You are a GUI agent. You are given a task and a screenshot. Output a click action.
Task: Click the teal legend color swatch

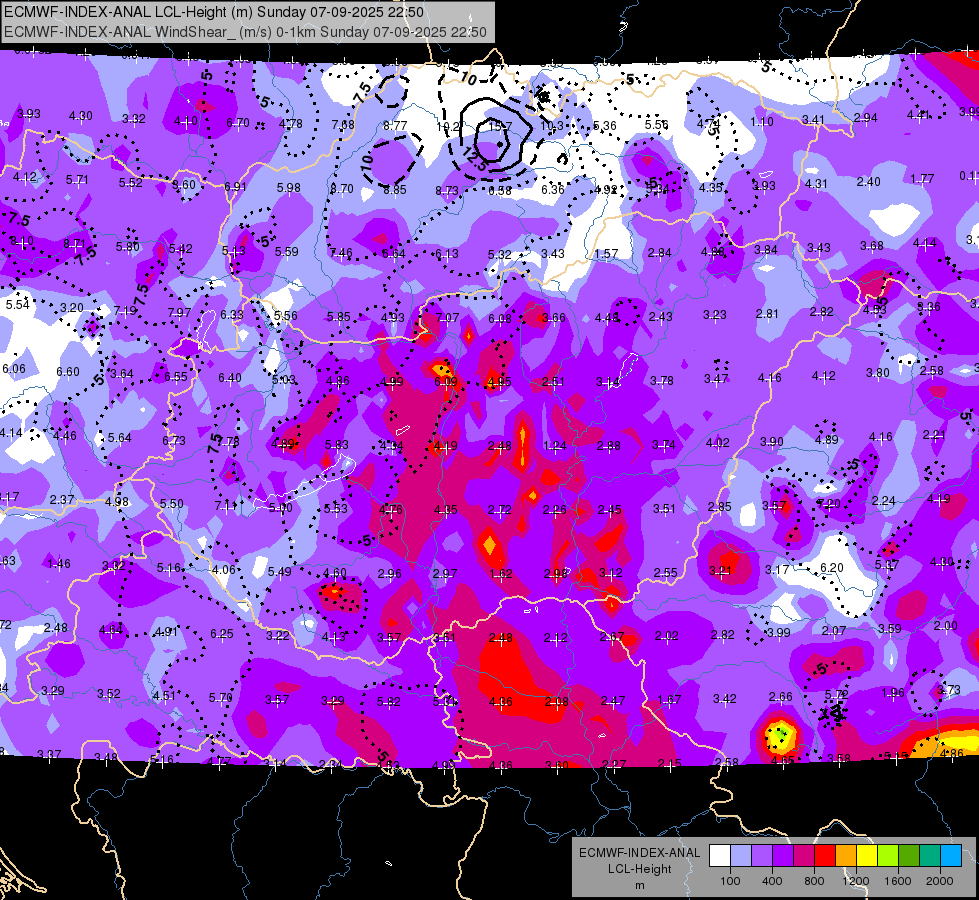point(930,856)
